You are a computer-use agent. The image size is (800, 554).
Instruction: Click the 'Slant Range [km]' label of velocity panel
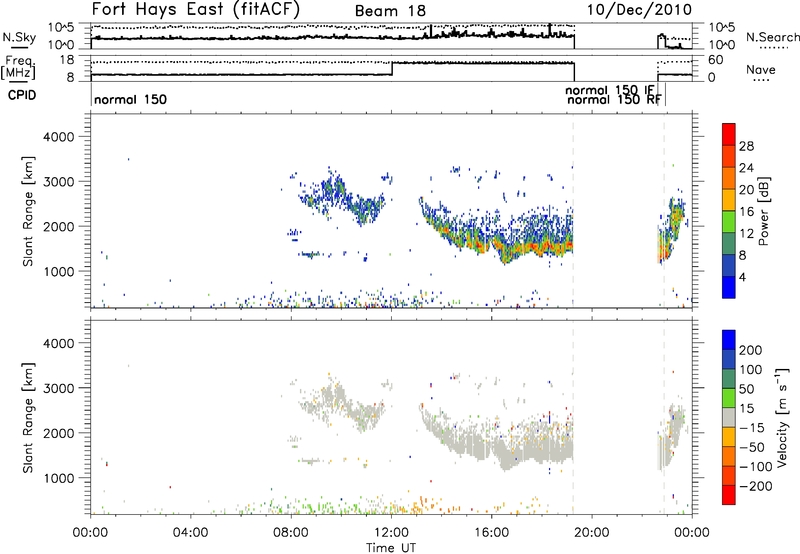(x=28, y=417)
